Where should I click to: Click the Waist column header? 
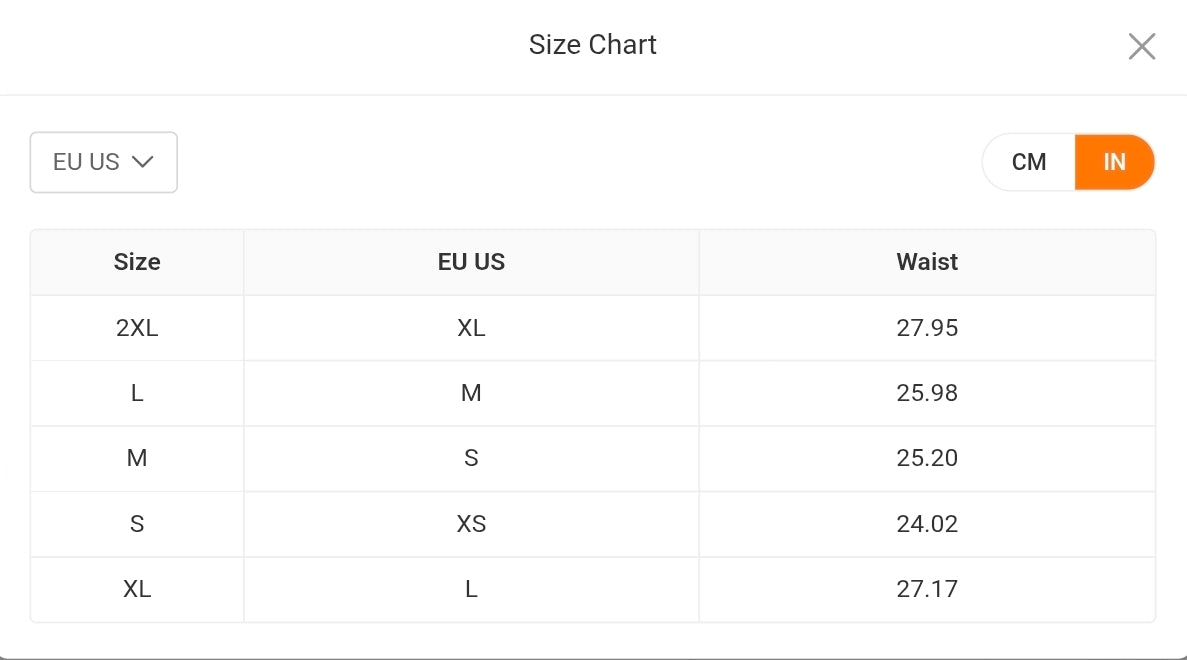coord(927,262)
